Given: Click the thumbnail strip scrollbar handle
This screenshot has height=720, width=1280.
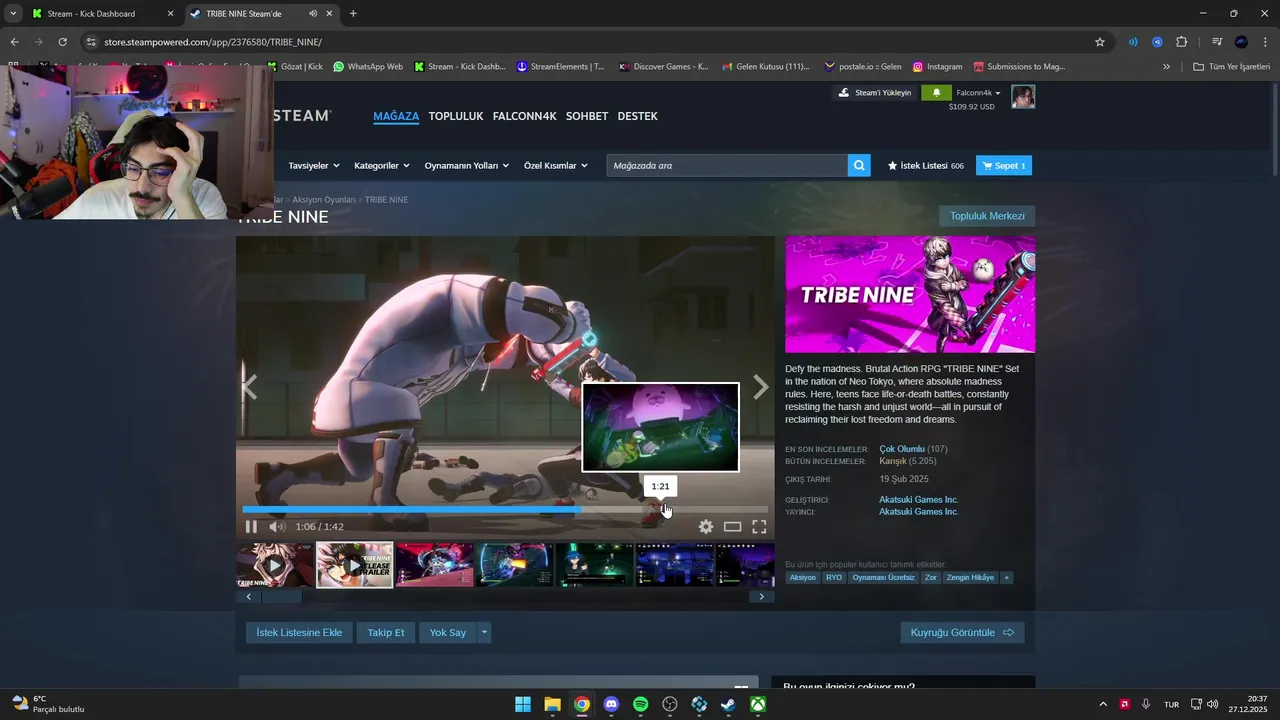Looking at the screenshot, I should click(281, 597).
